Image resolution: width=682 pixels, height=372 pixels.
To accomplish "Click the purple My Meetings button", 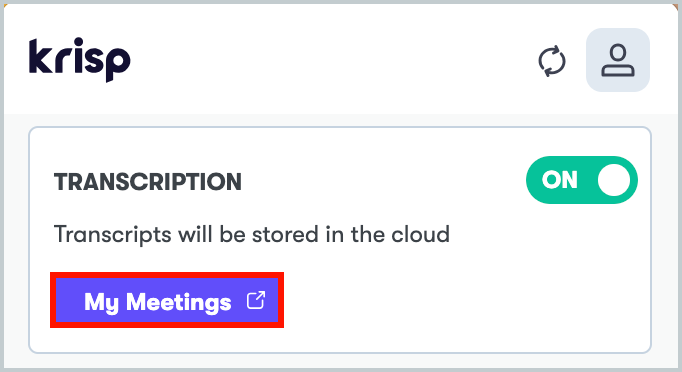I will pos(167,300).
